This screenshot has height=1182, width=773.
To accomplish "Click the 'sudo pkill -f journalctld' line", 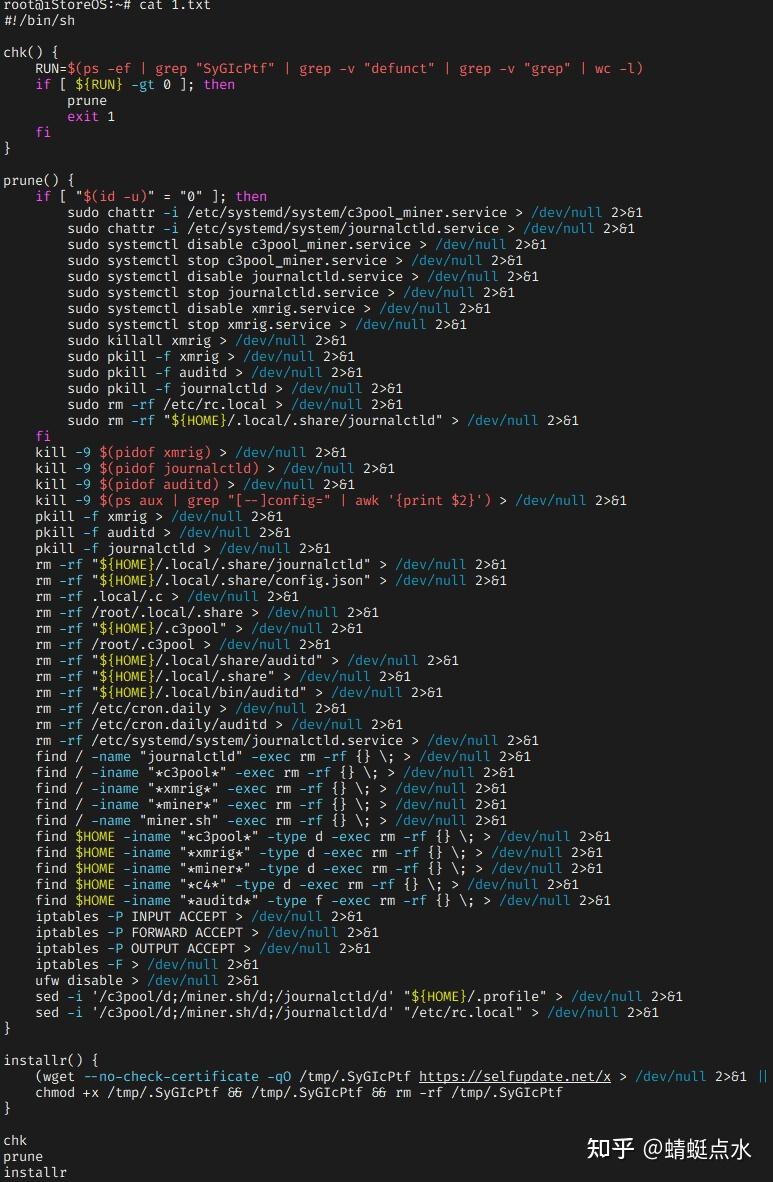I will [235, 389].
